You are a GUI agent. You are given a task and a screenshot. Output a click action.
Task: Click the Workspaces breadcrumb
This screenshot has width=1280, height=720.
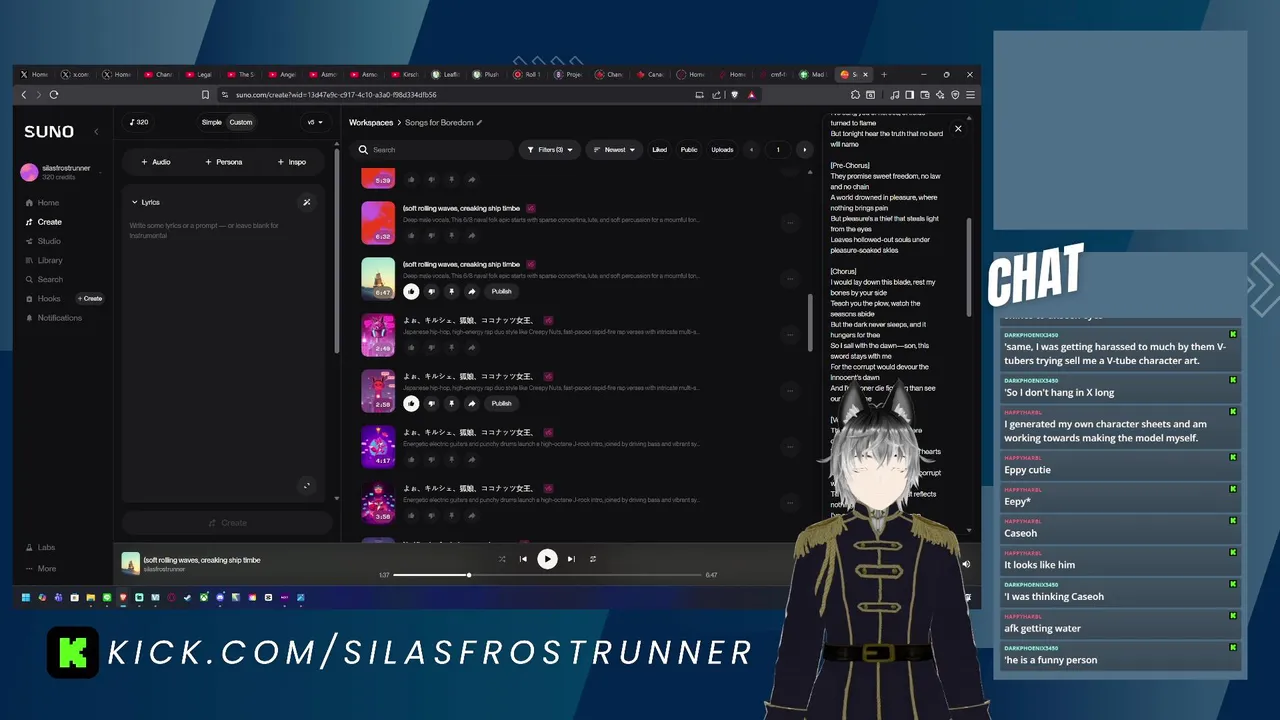(x=371, y=122)
